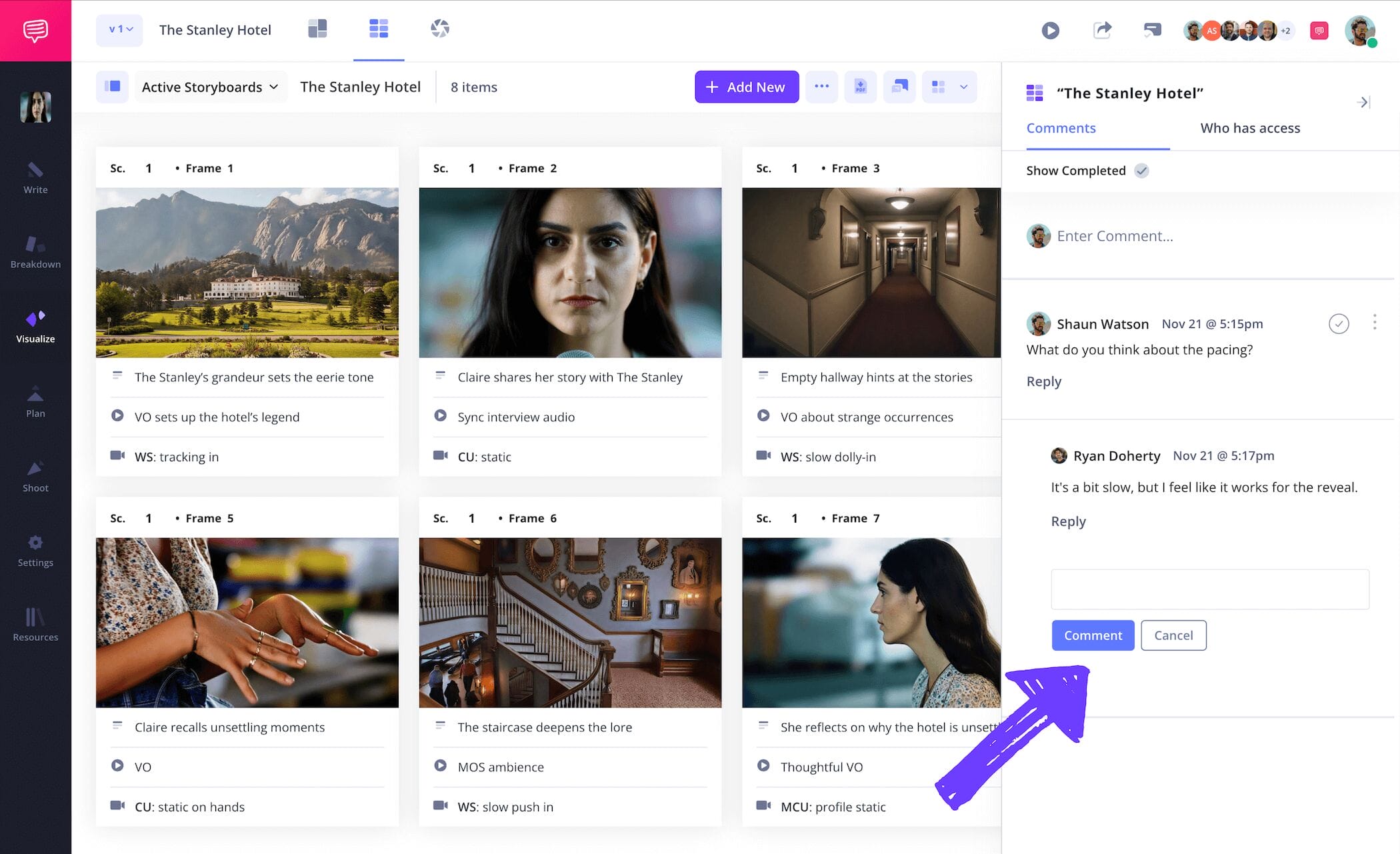The width and height of the screenshot is (1400, 854).
Task: Click the play slideshow icon in header
Action: tap(1050, 30)
